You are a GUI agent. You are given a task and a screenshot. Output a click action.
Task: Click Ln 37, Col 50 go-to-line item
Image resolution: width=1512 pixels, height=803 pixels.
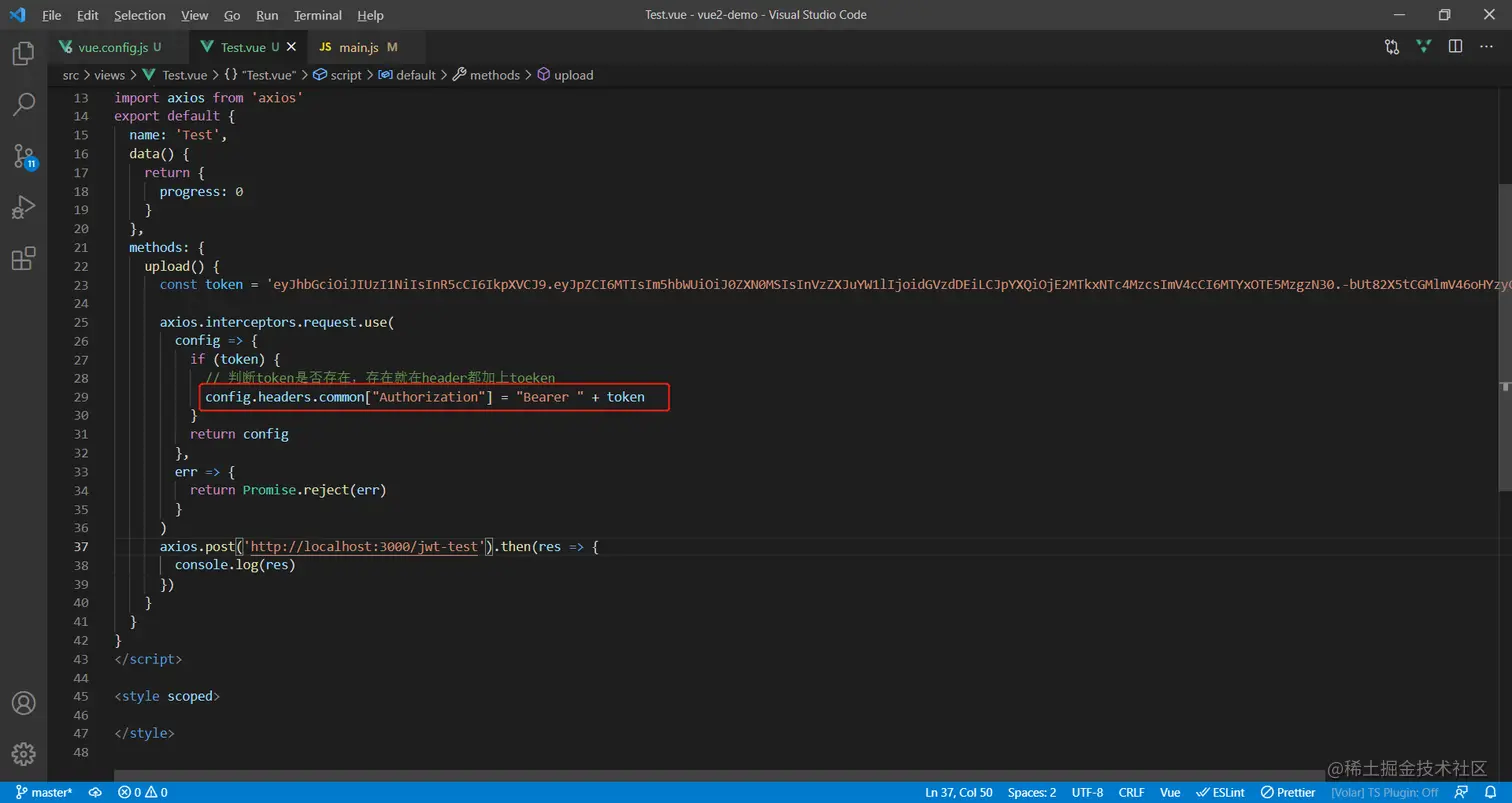pos(959,792)
